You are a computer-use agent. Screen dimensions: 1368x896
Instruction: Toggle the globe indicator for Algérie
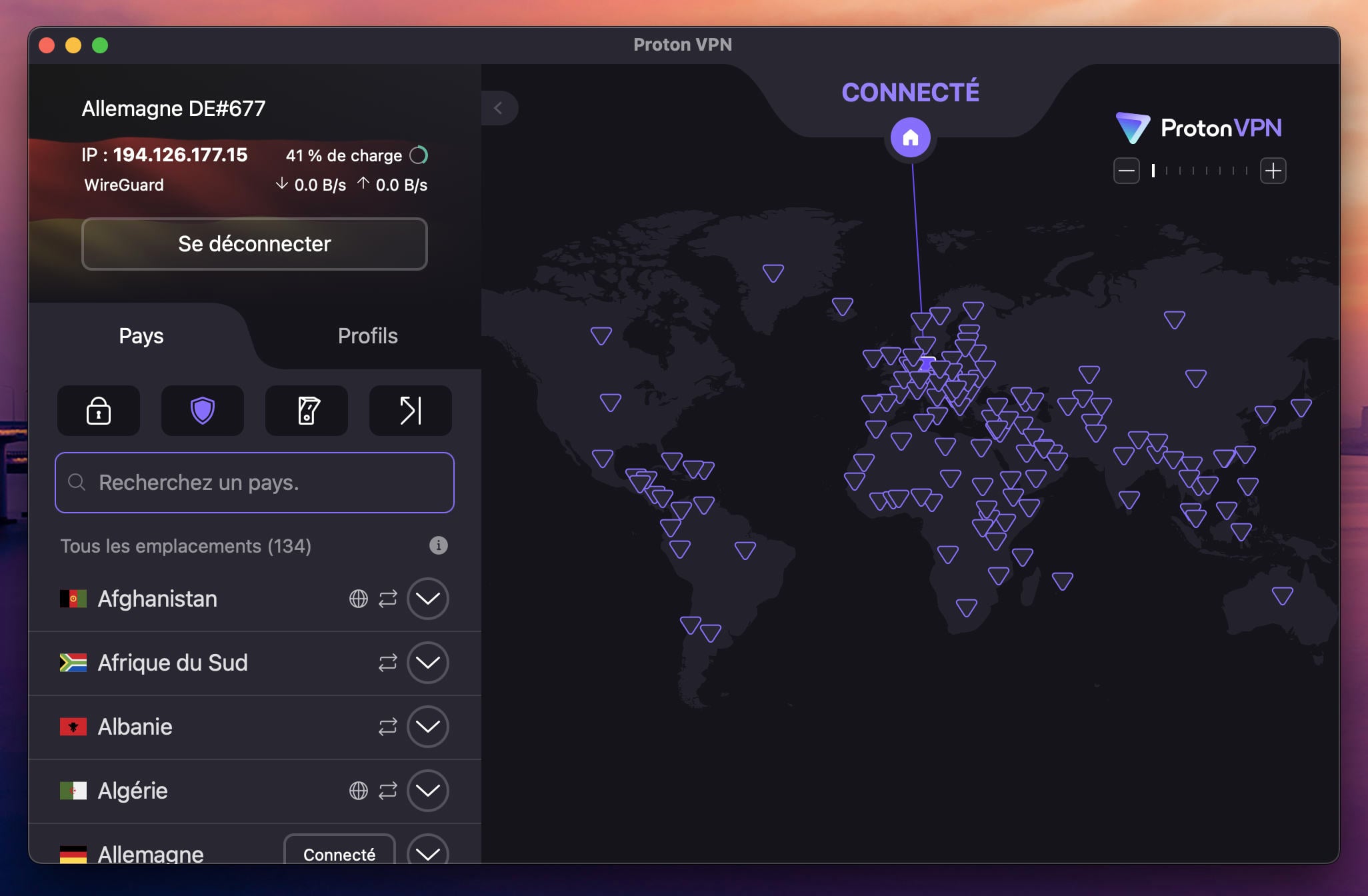(x=359, y=791)
